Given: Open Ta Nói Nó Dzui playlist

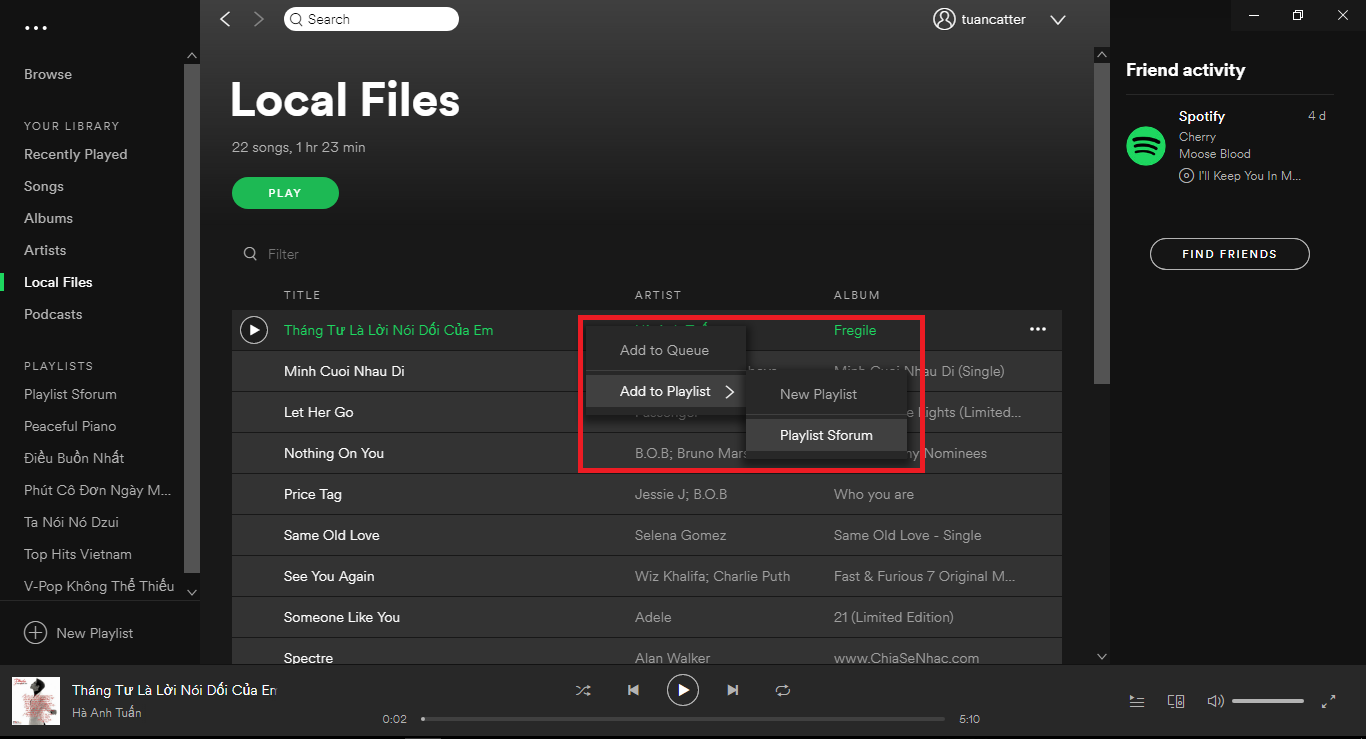Looking at the screenshot, I should (x=71, y=522).
